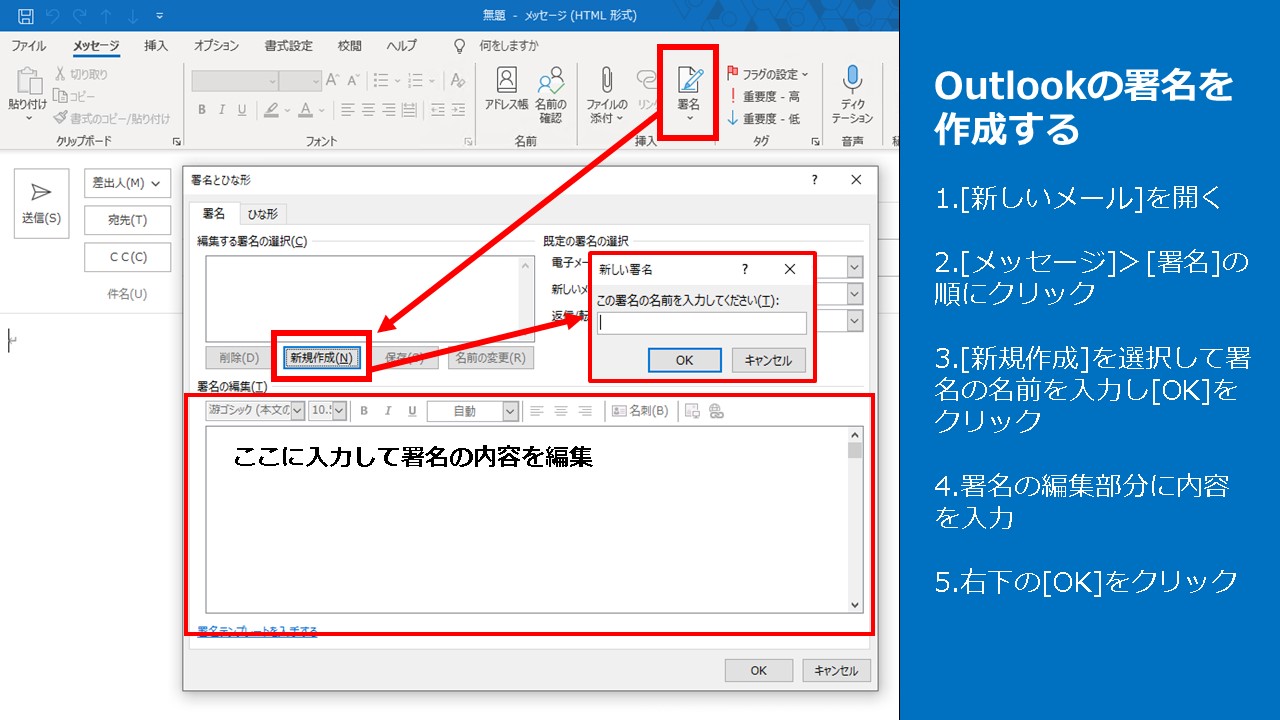This screenshot has height=720, width=1280.
Task: Click OK in the 新しい署名 dialog
Action: [x=684, y=361]
